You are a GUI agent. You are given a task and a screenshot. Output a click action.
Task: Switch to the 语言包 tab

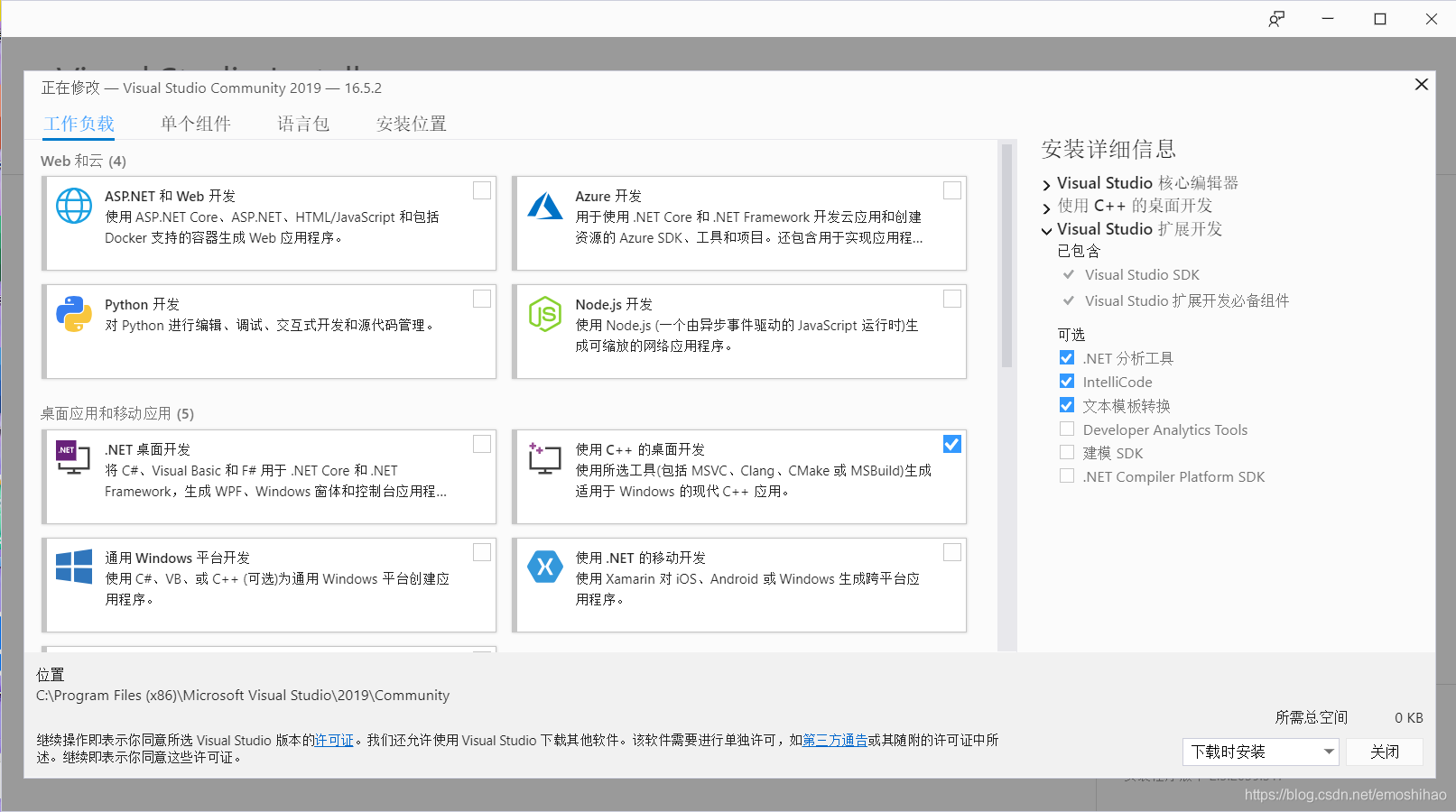[x=303, y=124]
